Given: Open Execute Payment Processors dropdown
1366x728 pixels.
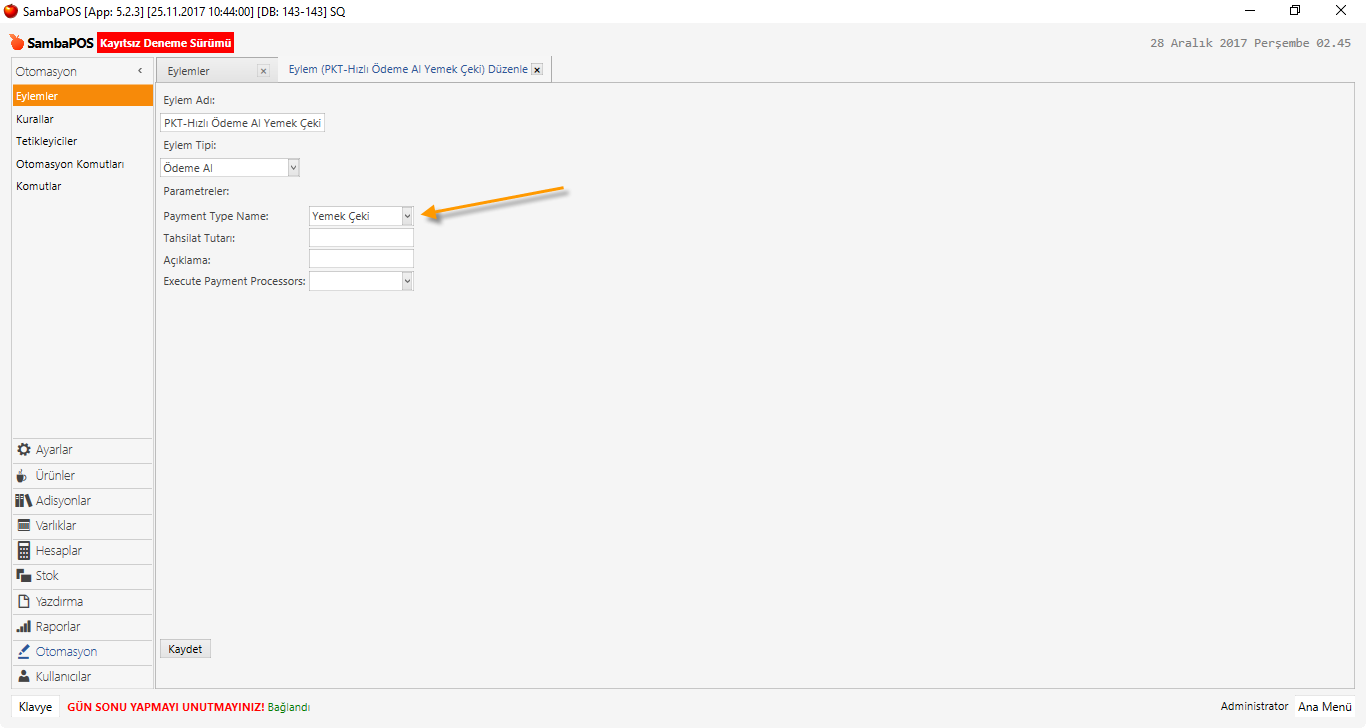Looking at the screenshot, I should pos(407,282).
